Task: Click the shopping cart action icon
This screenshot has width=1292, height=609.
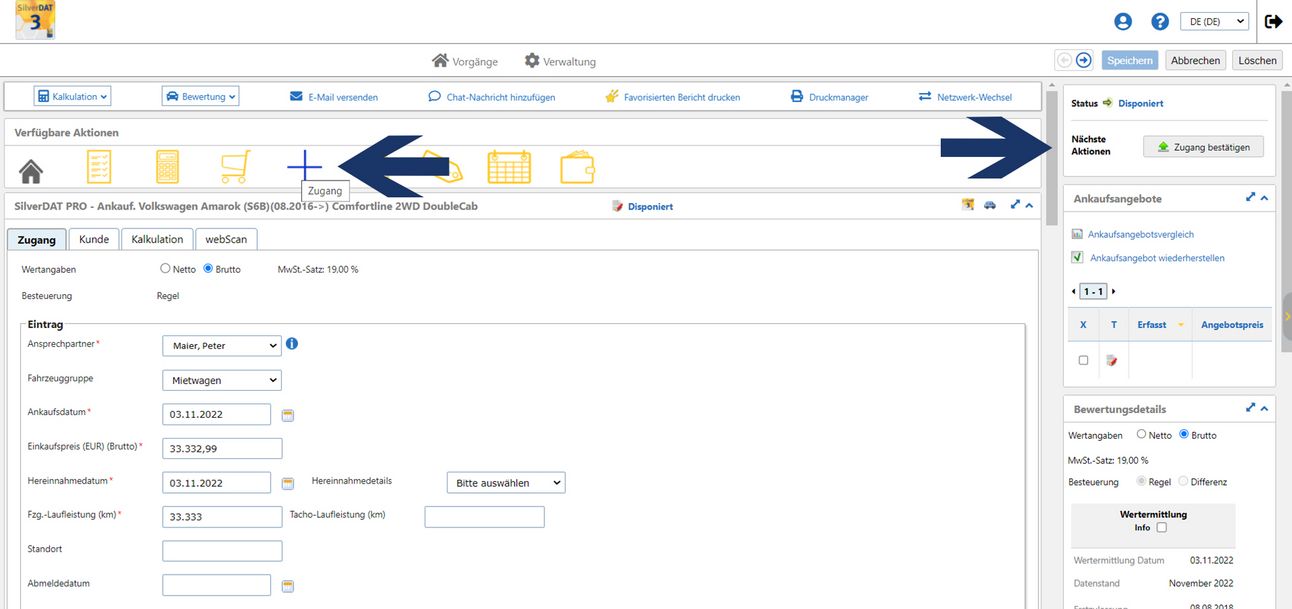Action: (x=234, y=166)
